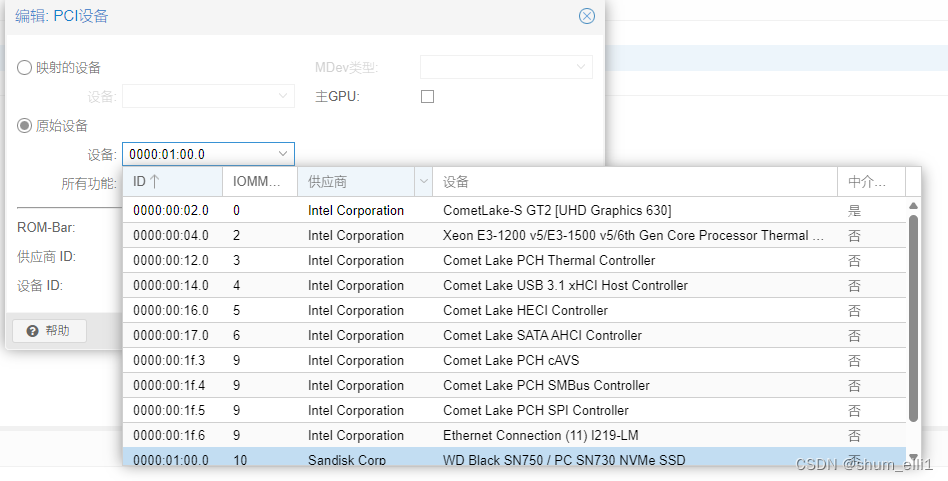Click Comet Lake HECI Controller
948x481 pixels.
tap(525, 311)
